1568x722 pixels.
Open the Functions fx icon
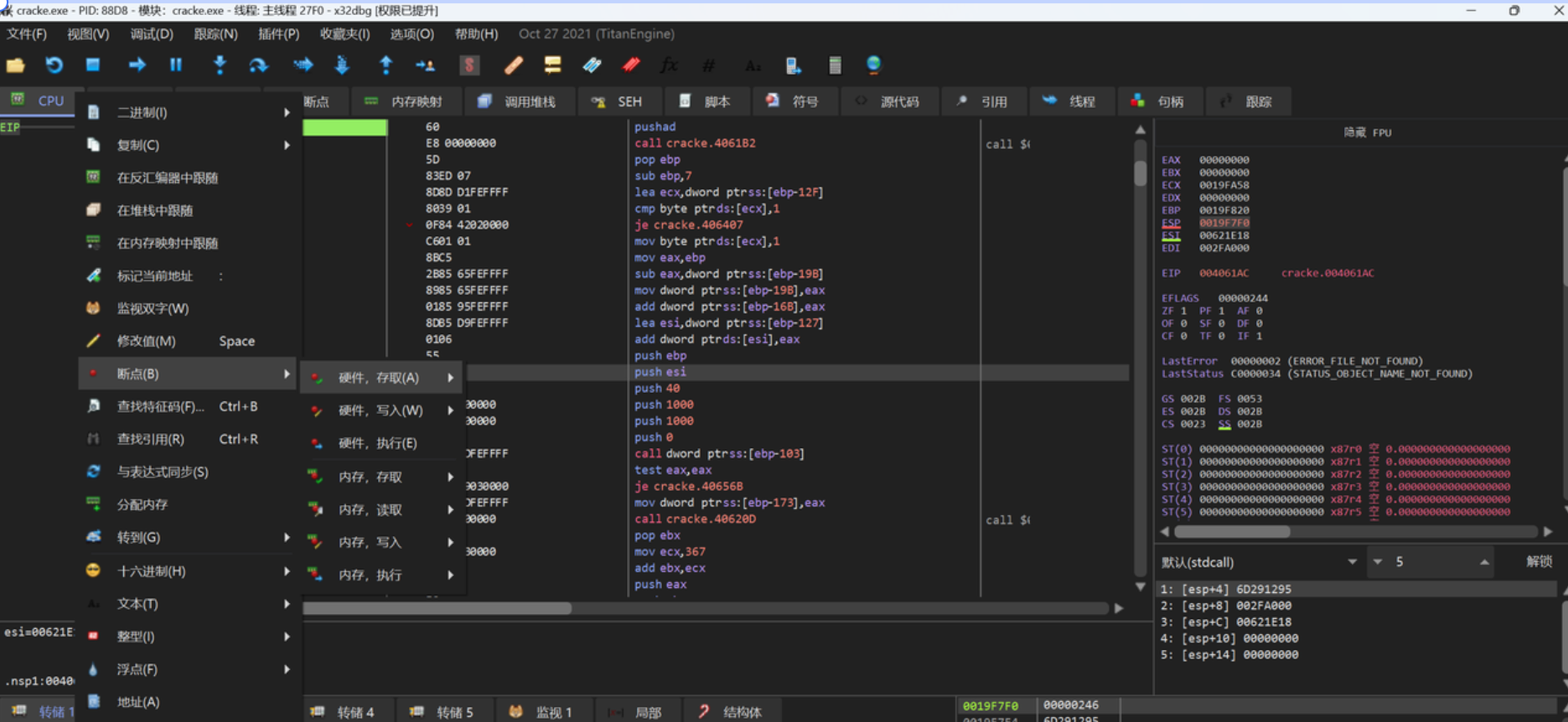point(670,65)
